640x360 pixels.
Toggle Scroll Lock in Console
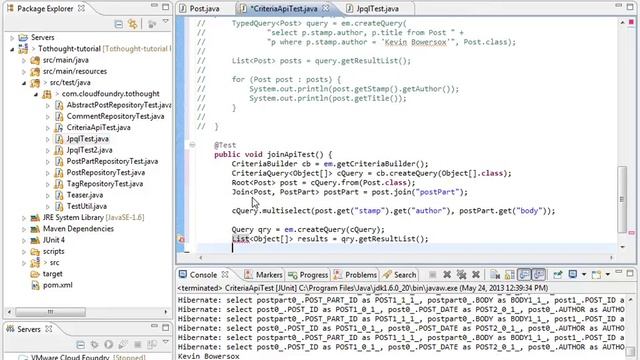tap(510, 275)
